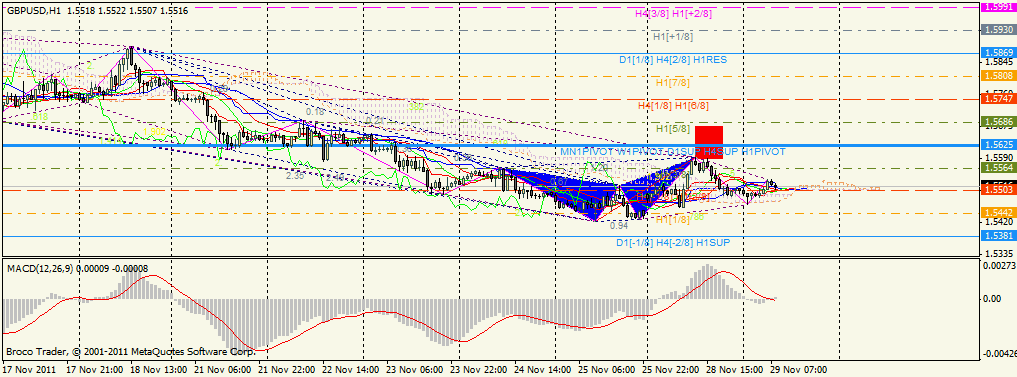Click the 1.5381 blue price tag
This screenshot has height=377, width=1017.
coord(999,236)
